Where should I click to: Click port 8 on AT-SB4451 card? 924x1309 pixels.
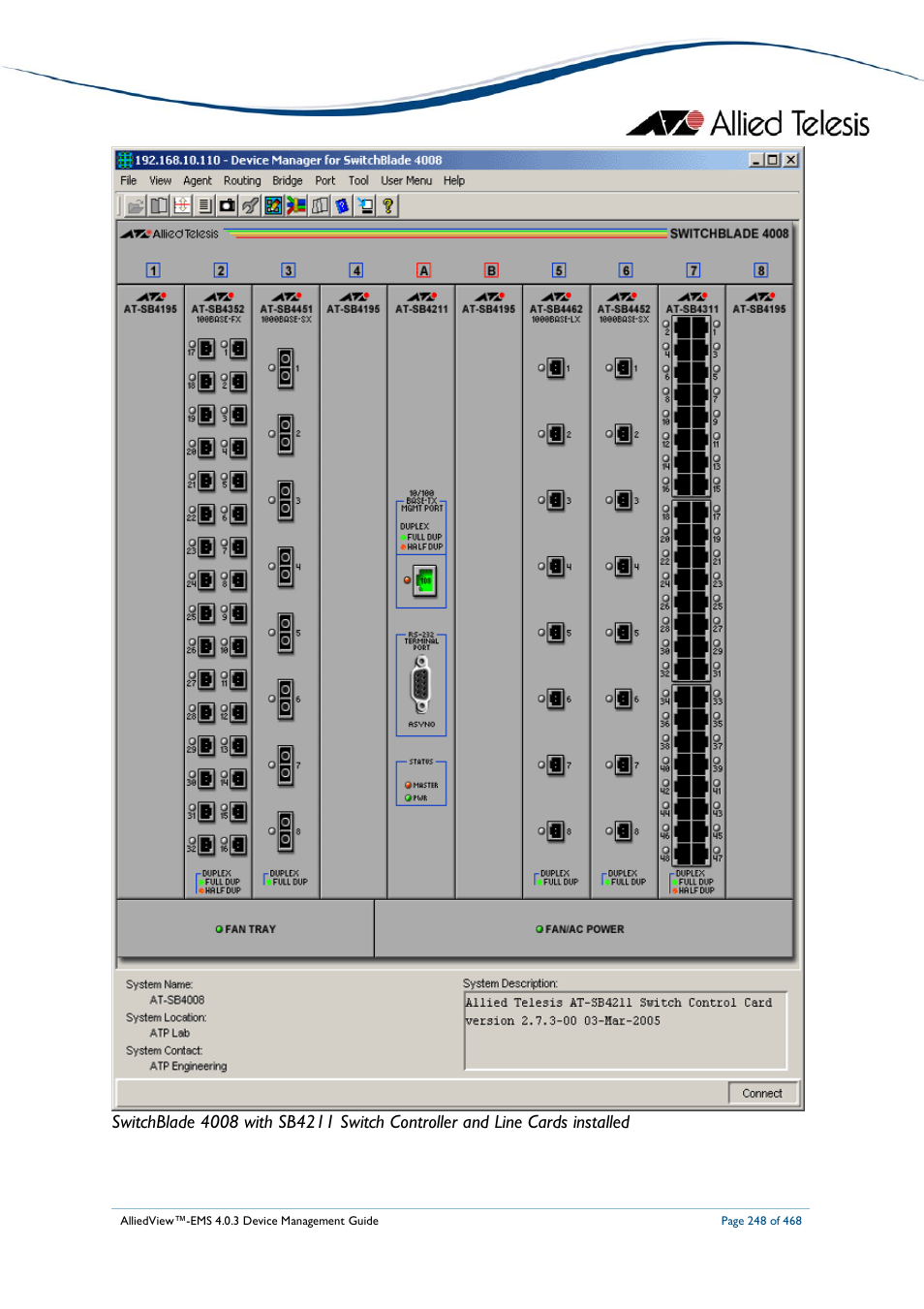(x=286, y=831)
